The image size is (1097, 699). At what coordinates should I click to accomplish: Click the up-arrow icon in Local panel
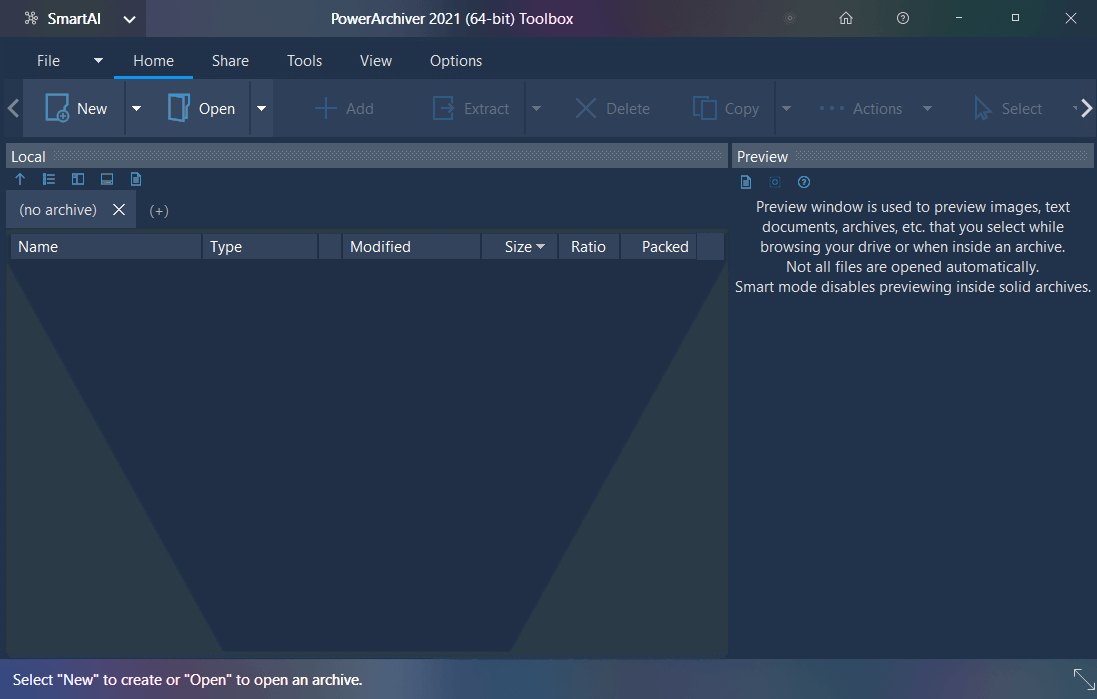(20, 179)
